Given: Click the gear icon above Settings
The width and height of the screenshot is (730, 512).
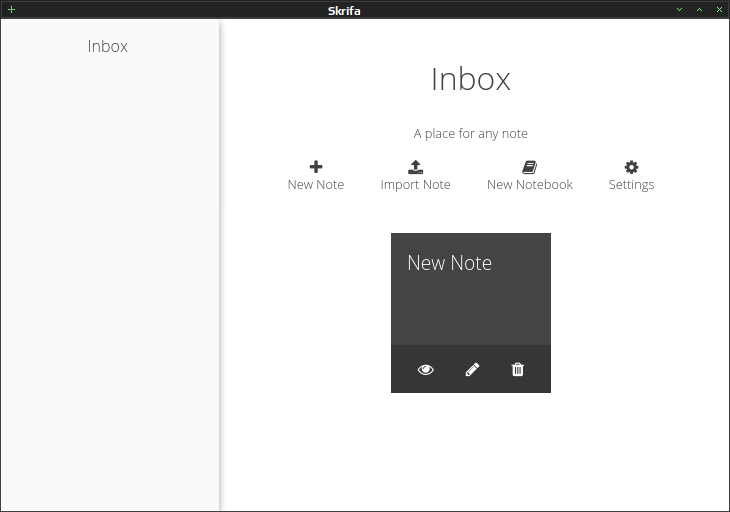Looking at the screenshot, I should click(x=631, y=167).
